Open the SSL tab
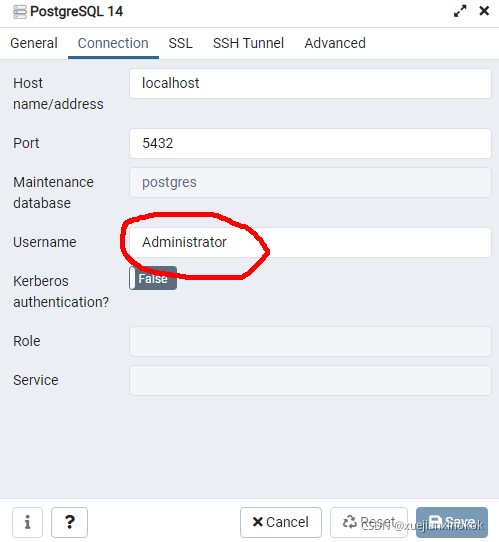The image size is (499, 542). (x=180, y=44)
